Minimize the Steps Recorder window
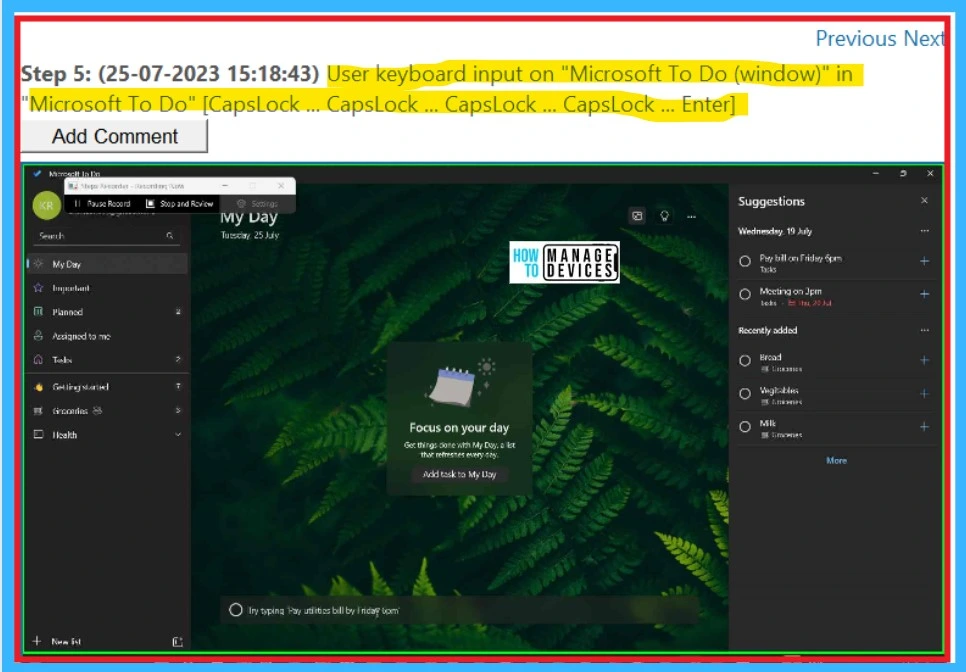Screen dimensions: 966x672 click(225, 185)
